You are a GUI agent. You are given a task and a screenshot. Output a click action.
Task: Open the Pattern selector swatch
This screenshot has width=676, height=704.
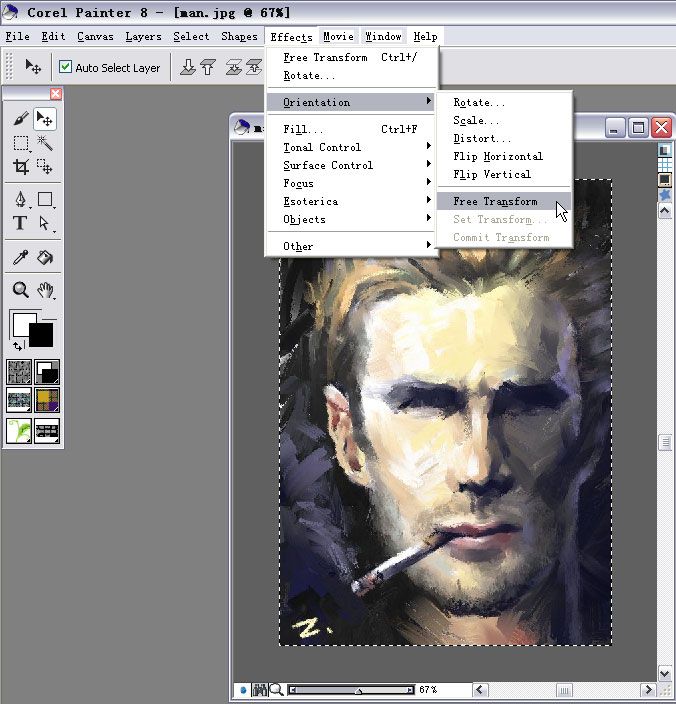pyautogui.click(x=19, y=400)
